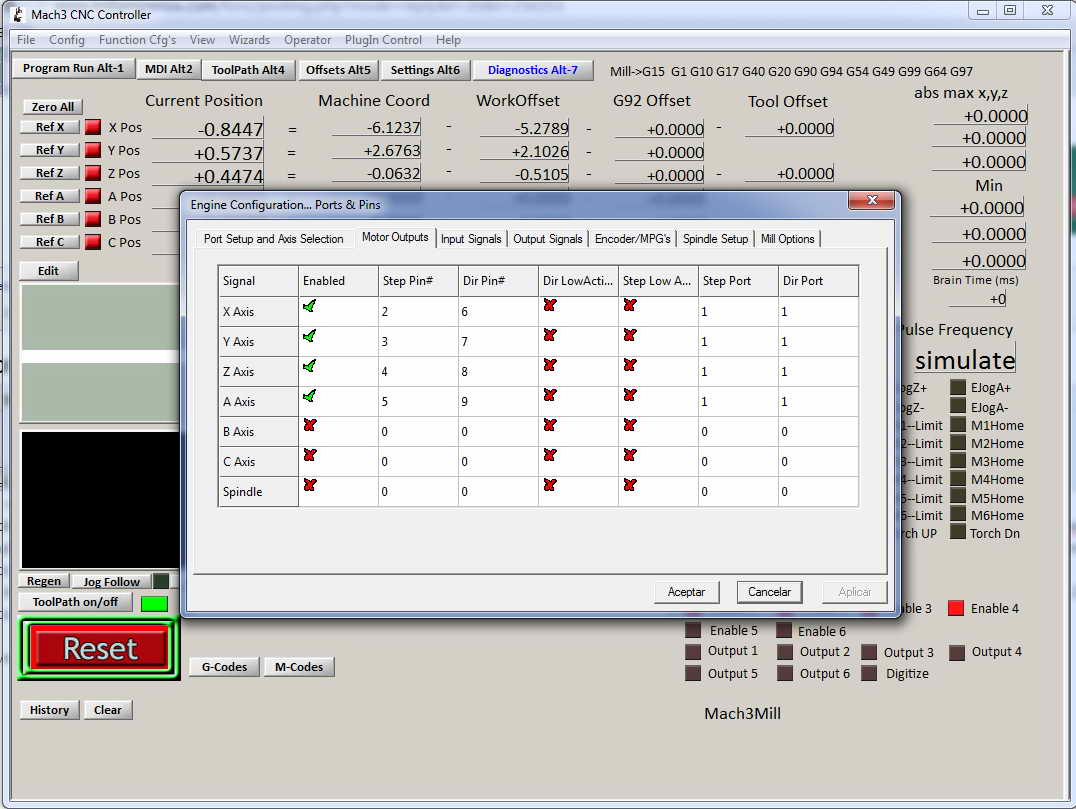Click the Aceptar button

(686, 592)
